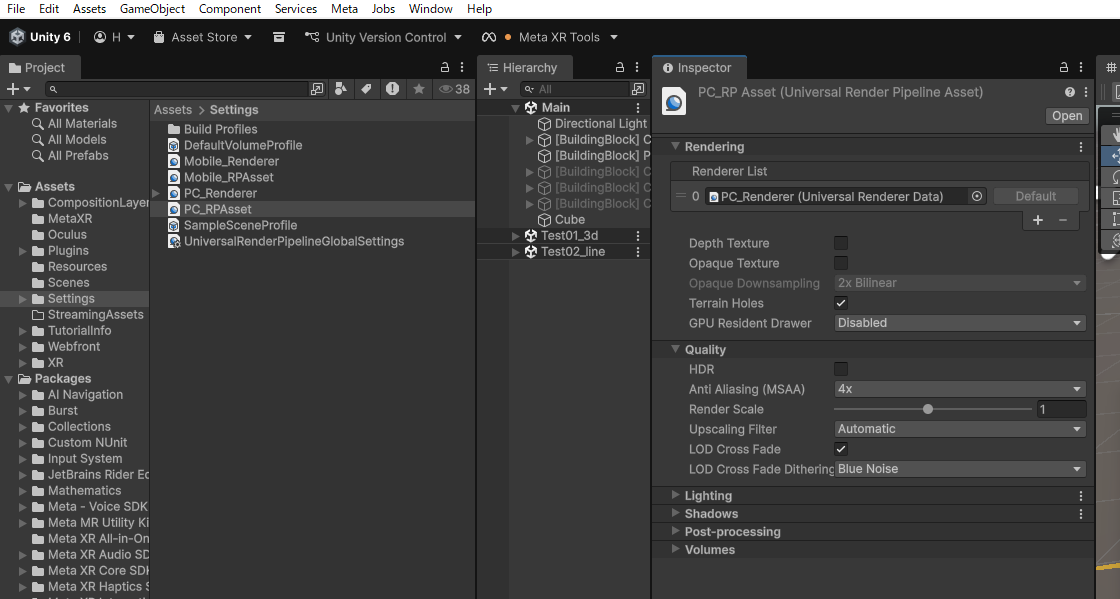Uncheck the LOD Cross Fade checkbox
This screenshot has width=1120, height=599.
click(841, 449)
